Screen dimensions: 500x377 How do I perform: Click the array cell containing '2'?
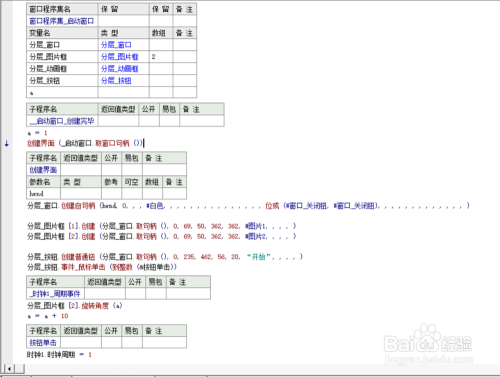tap(161, 57)
